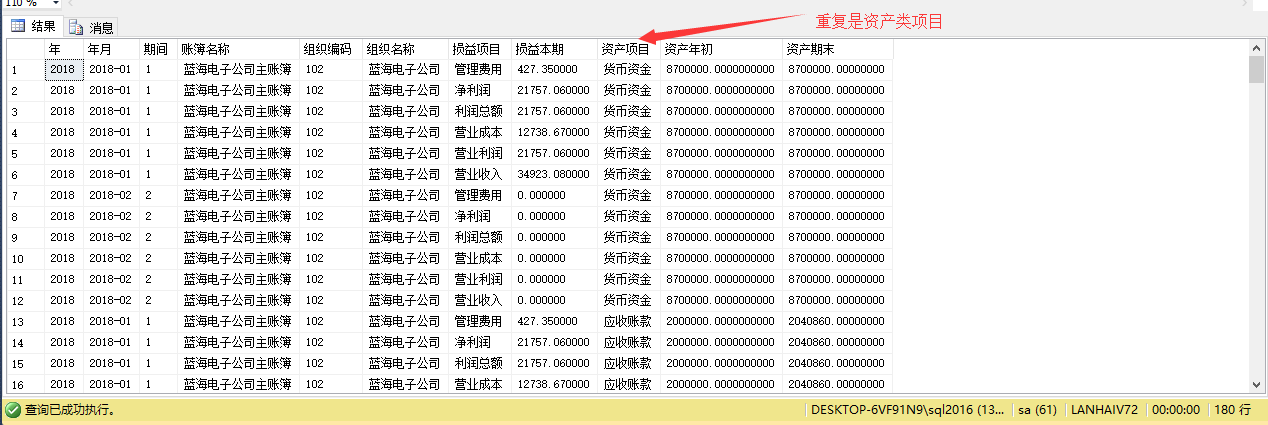Select the 组织名称 column header
This screenshot has width=1268, height=425.
pyautogui.click(x=405, y=48)
